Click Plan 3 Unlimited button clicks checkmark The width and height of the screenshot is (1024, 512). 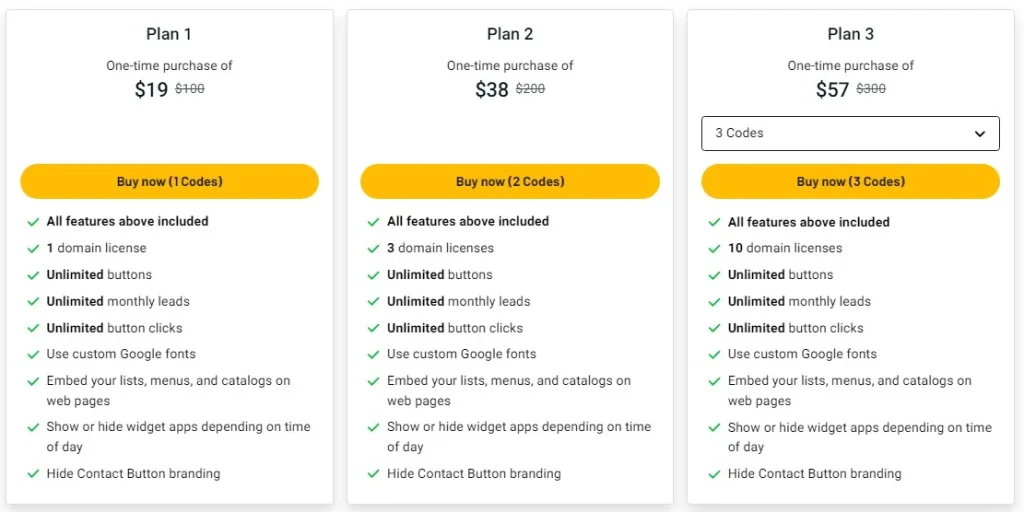click(714, 328)
